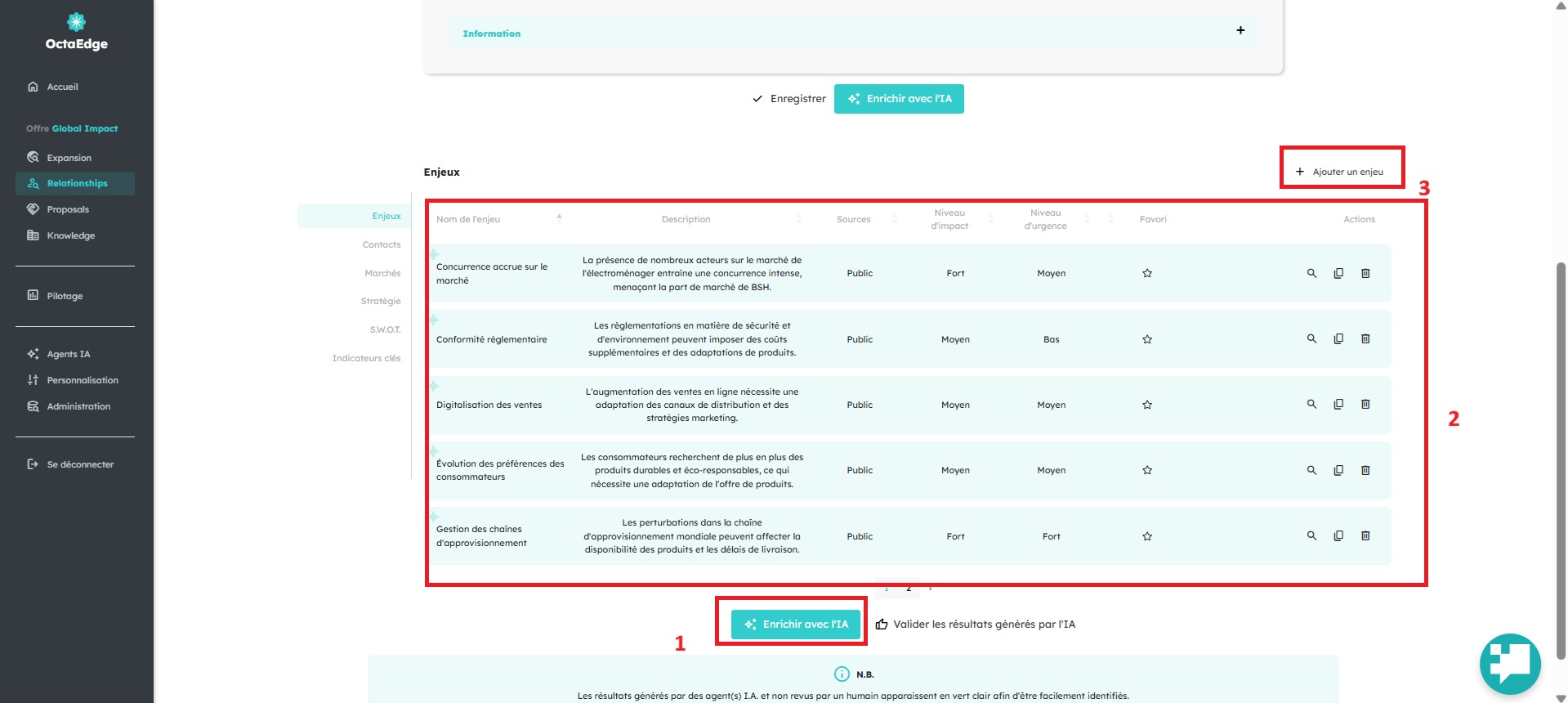Sort by Nom de l'enjeu column
Image resolution: width=1568 pixels, height=703 pixels.
[559, 218]
